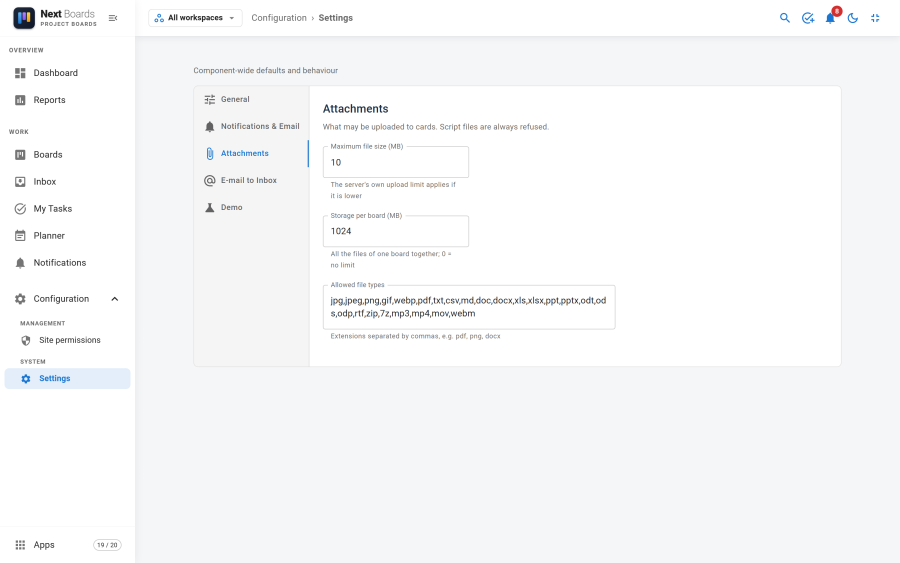Go to Boards in sidebar

pos(68,154)
